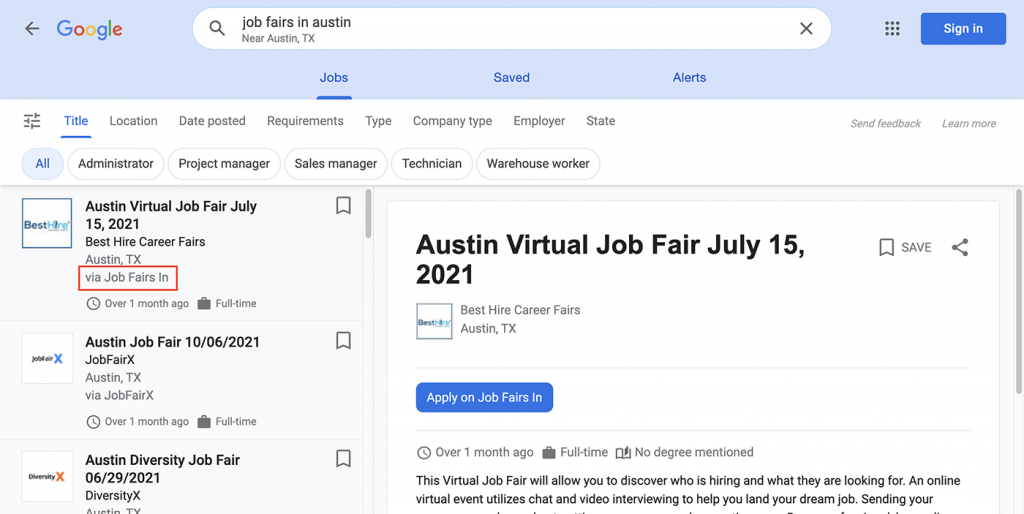This screenshot has height=514, width=1024.
Task: Focus the 'job fairs in austin' search field
Action: (x=511, y=29)
